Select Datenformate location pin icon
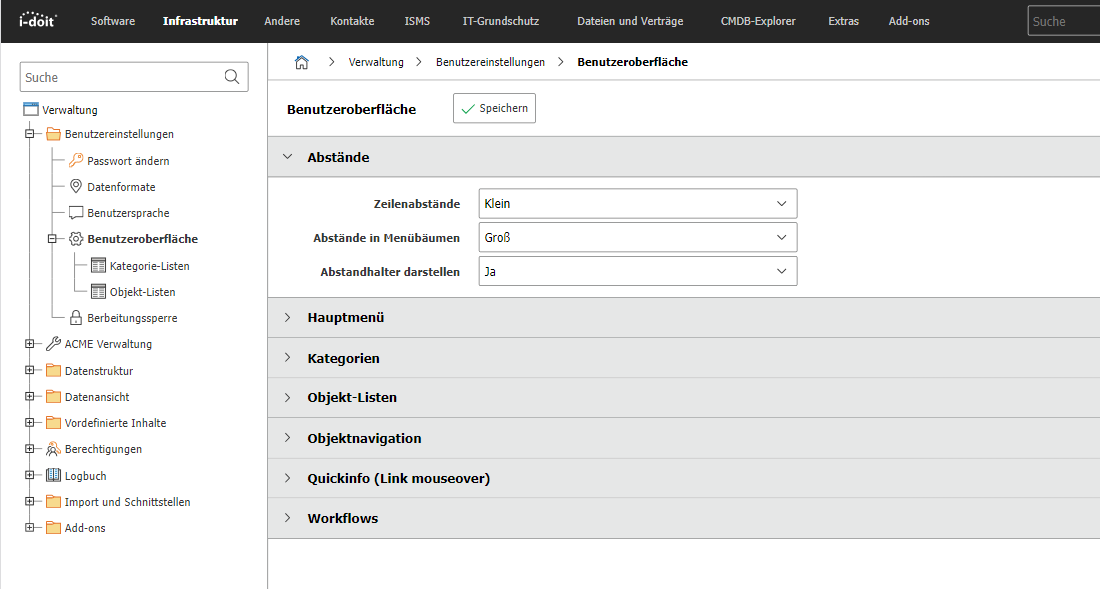This screenshot has height=589, width=1100. pos(76,187)
